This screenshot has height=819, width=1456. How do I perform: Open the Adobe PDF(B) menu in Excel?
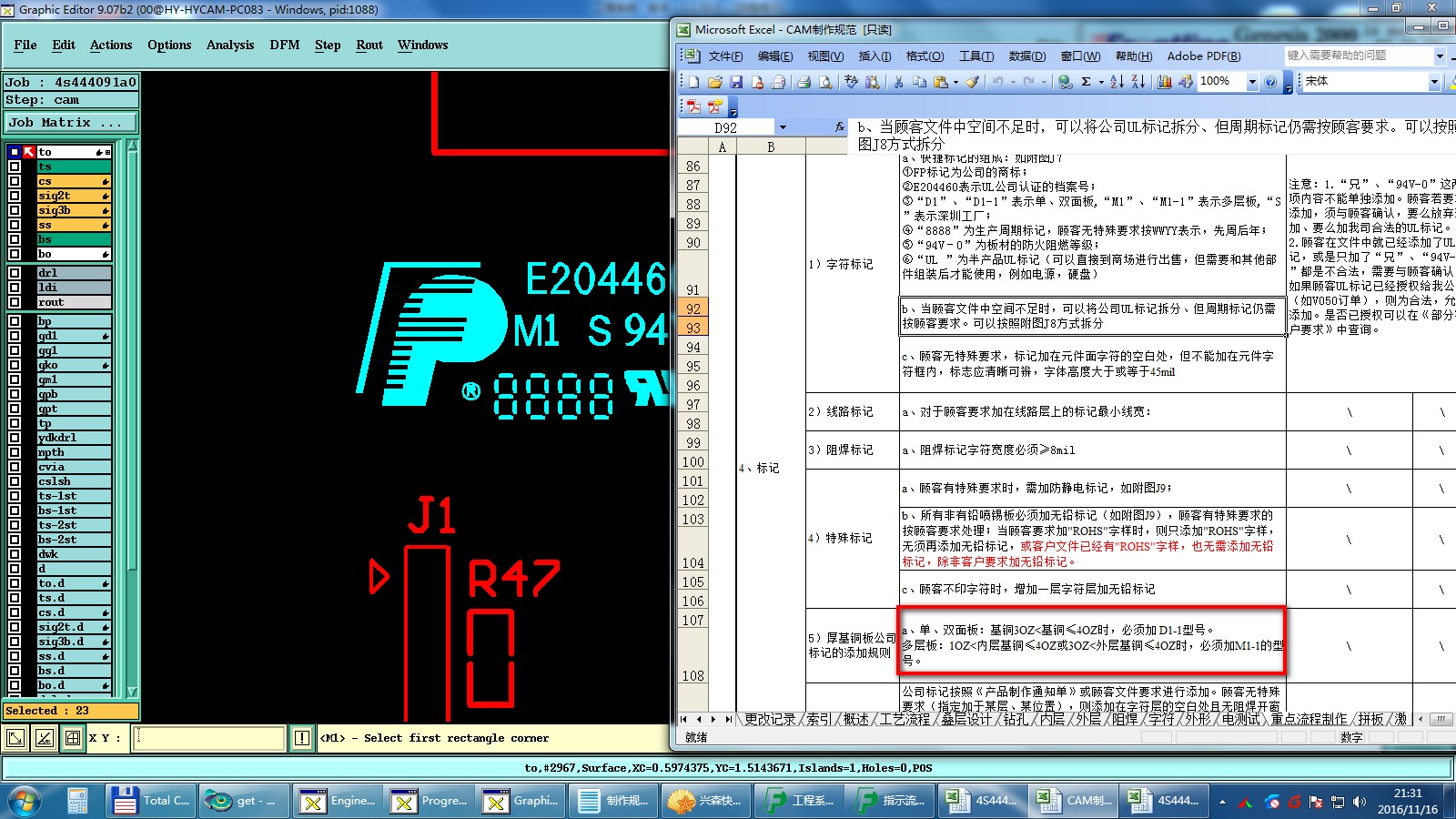[x=1204, y=56]
